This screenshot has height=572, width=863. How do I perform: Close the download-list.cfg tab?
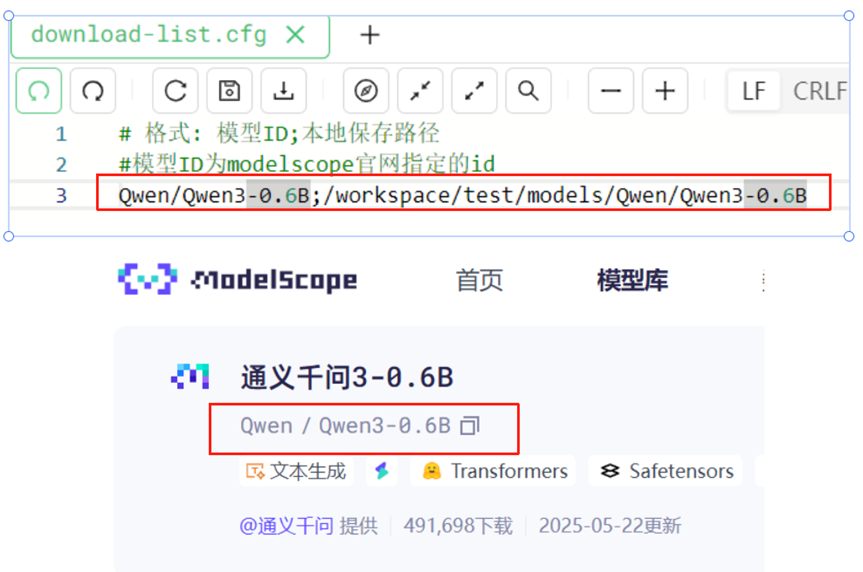295,35
